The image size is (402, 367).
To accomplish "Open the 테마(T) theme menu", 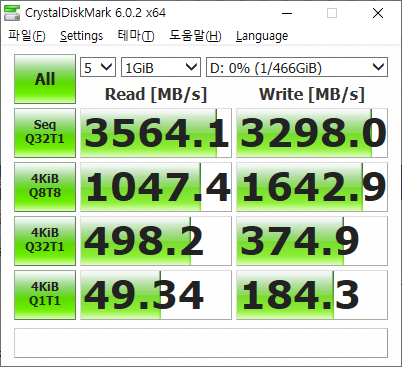I will click(x=136, y=36).
